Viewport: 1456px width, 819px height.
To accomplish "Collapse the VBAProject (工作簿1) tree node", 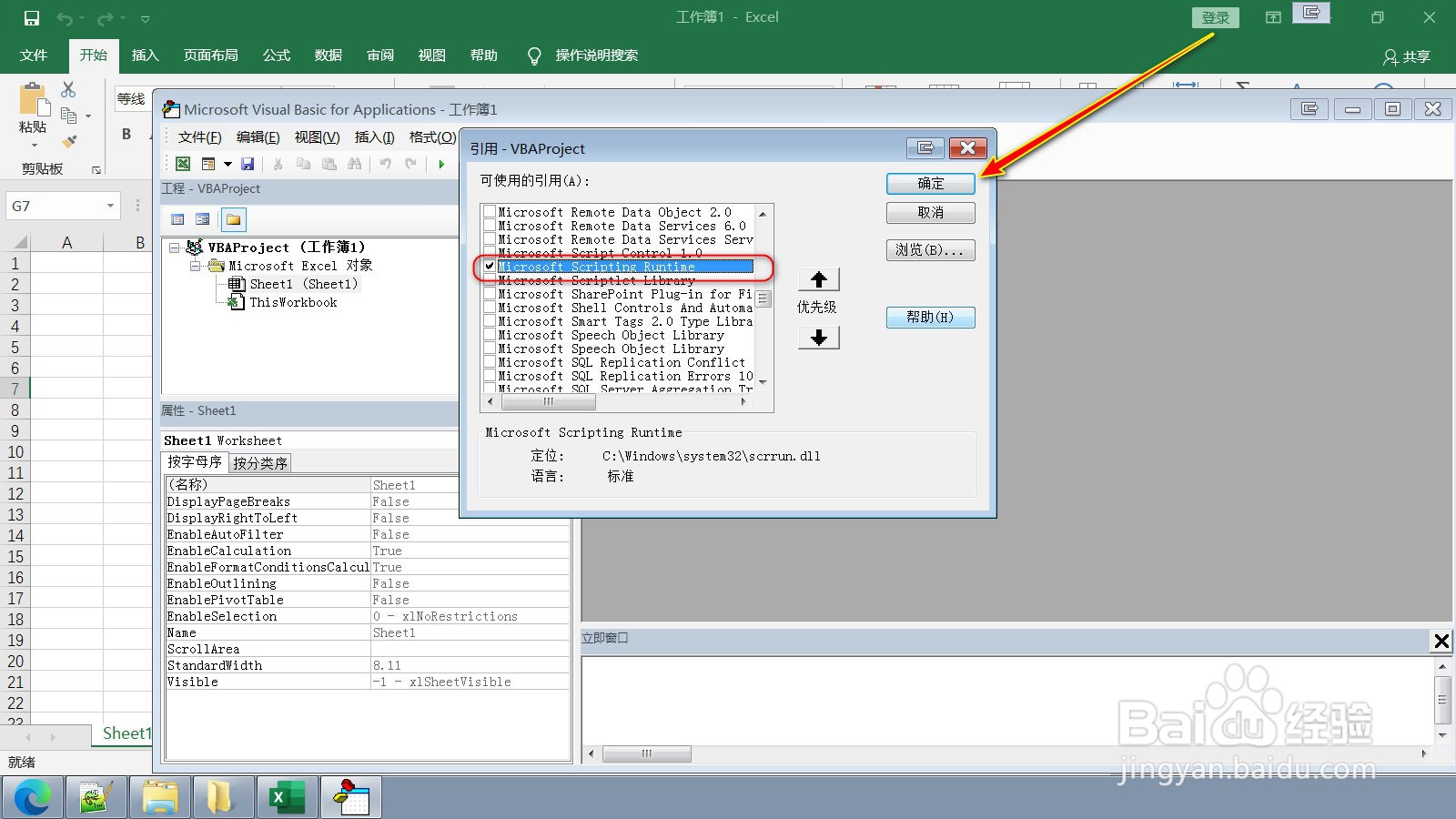I will coord(174,248).
